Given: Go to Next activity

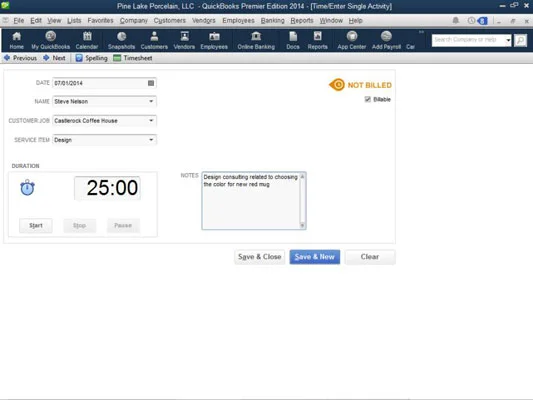Looking at the screenshot, I should [54, 58].
